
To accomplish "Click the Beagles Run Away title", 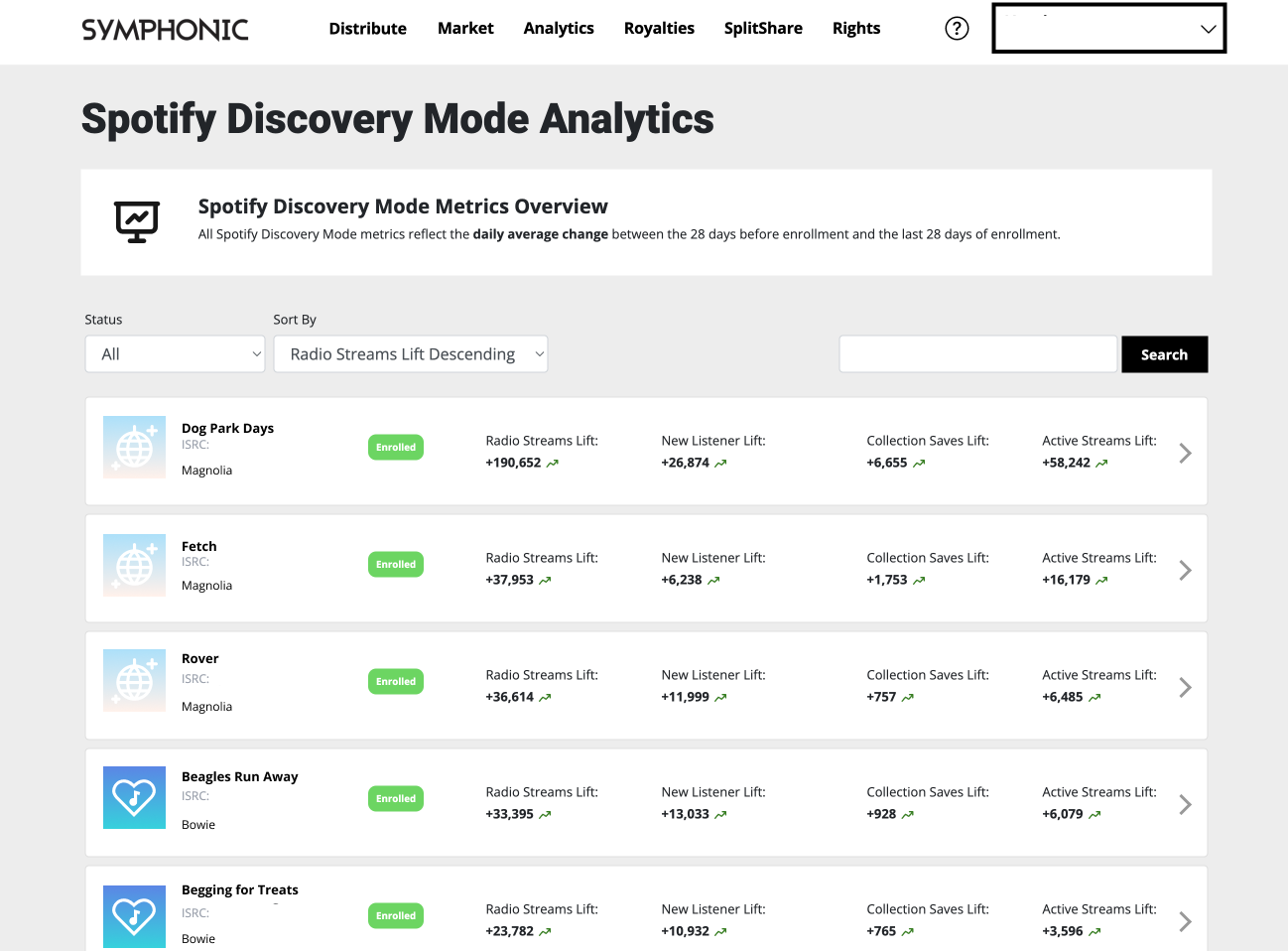I will point(240,777).
